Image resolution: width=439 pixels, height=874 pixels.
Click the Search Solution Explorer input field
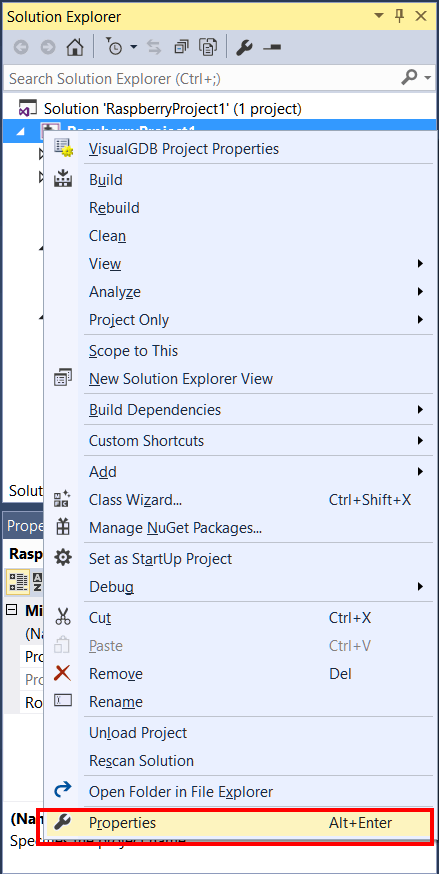coord(202,78)
